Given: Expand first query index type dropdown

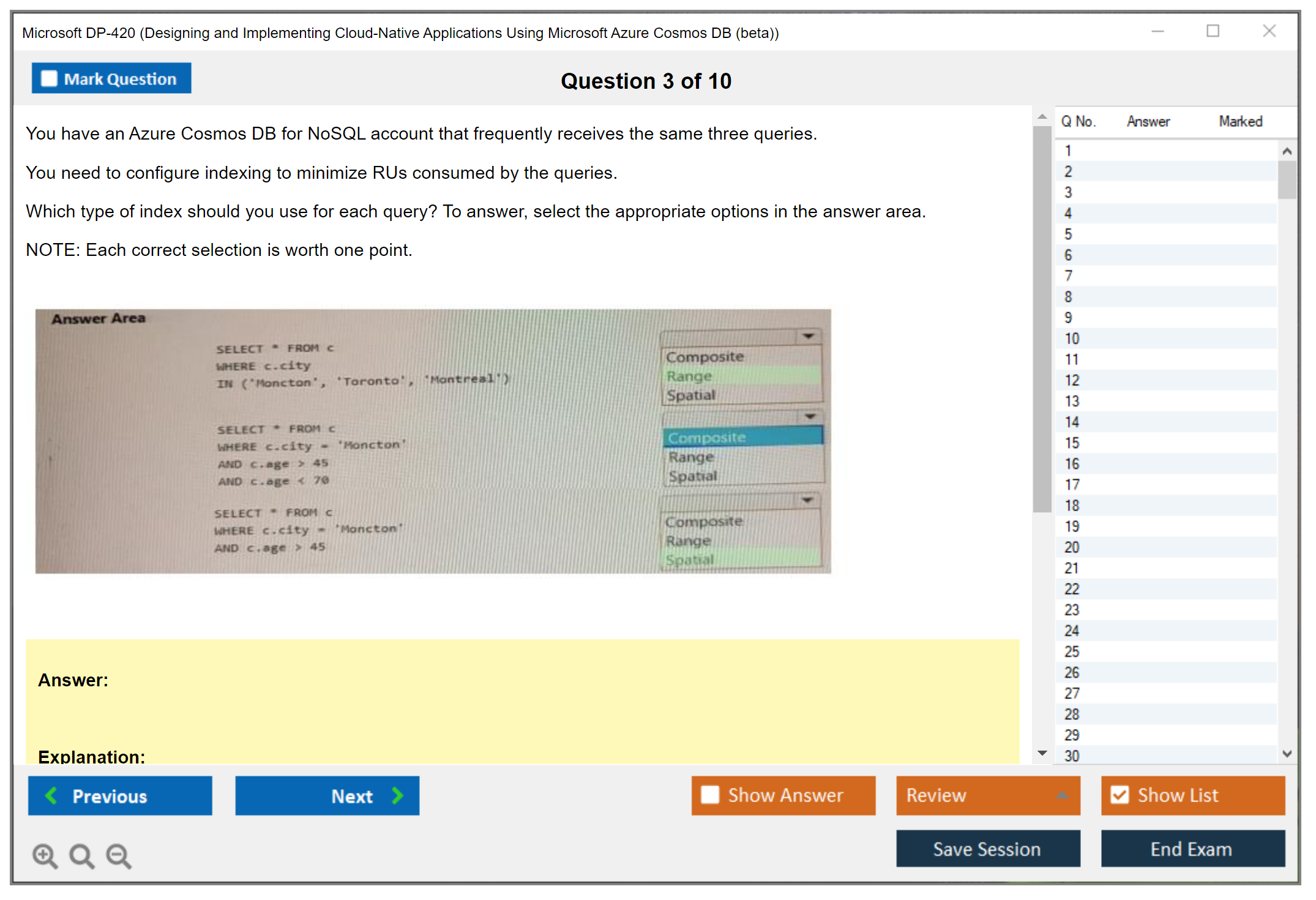Looking at the screenshot, I should pos(808,336).
